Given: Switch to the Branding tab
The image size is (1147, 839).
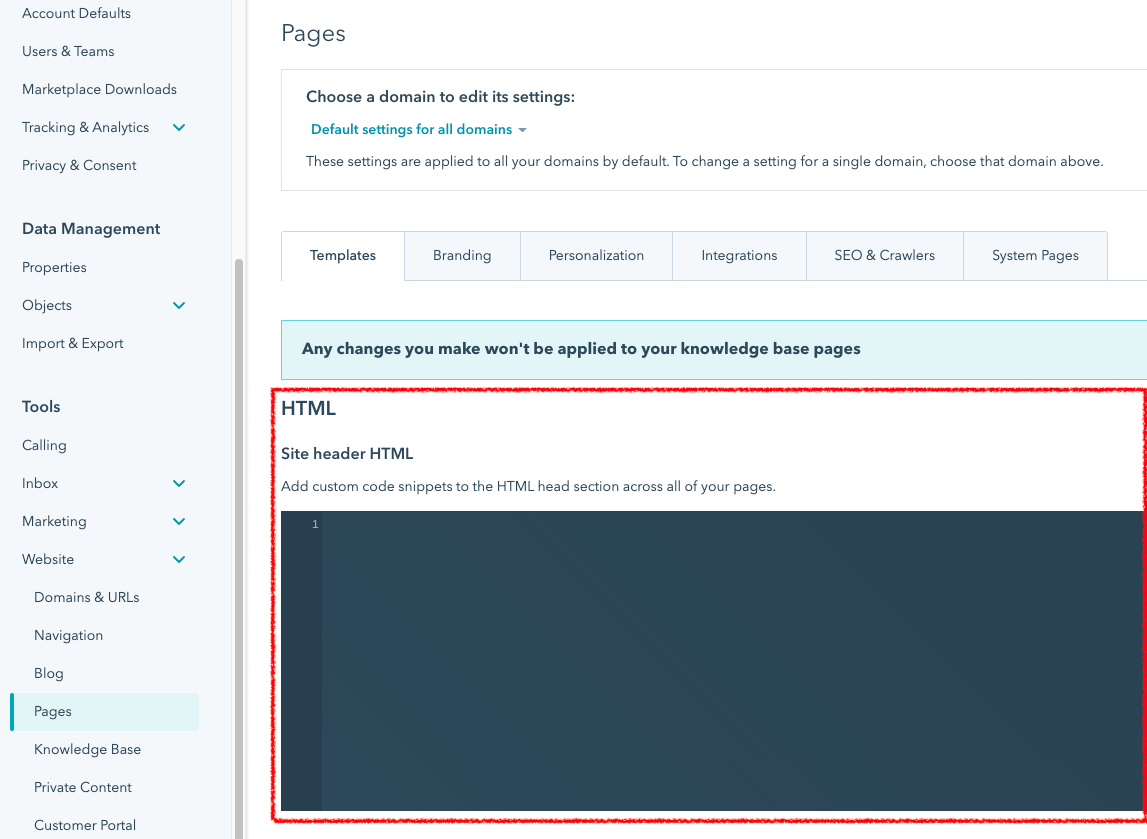Looking at the screenshot, I should click(x=462, y=255).
